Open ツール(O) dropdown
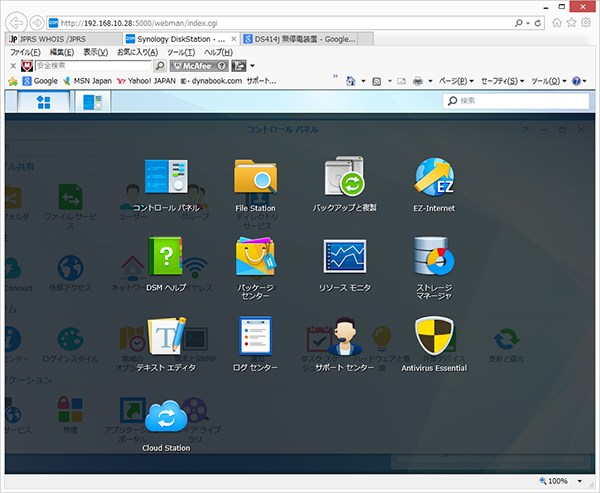 548,81
